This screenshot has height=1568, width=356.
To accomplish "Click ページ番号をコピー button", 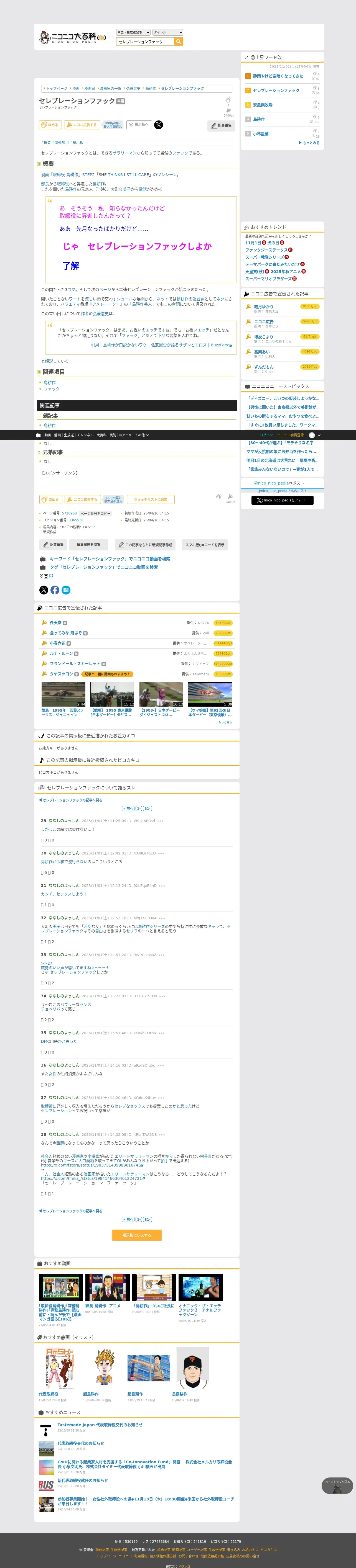I will tap(96, 513).
